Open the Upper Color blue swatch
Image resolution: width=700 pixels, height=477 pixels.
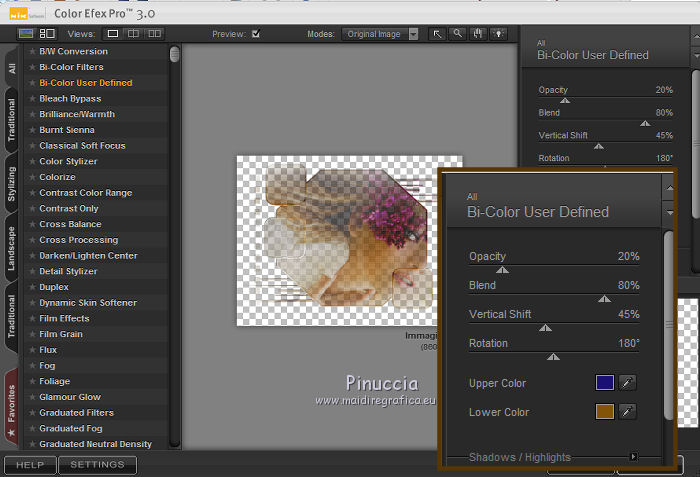604,383
